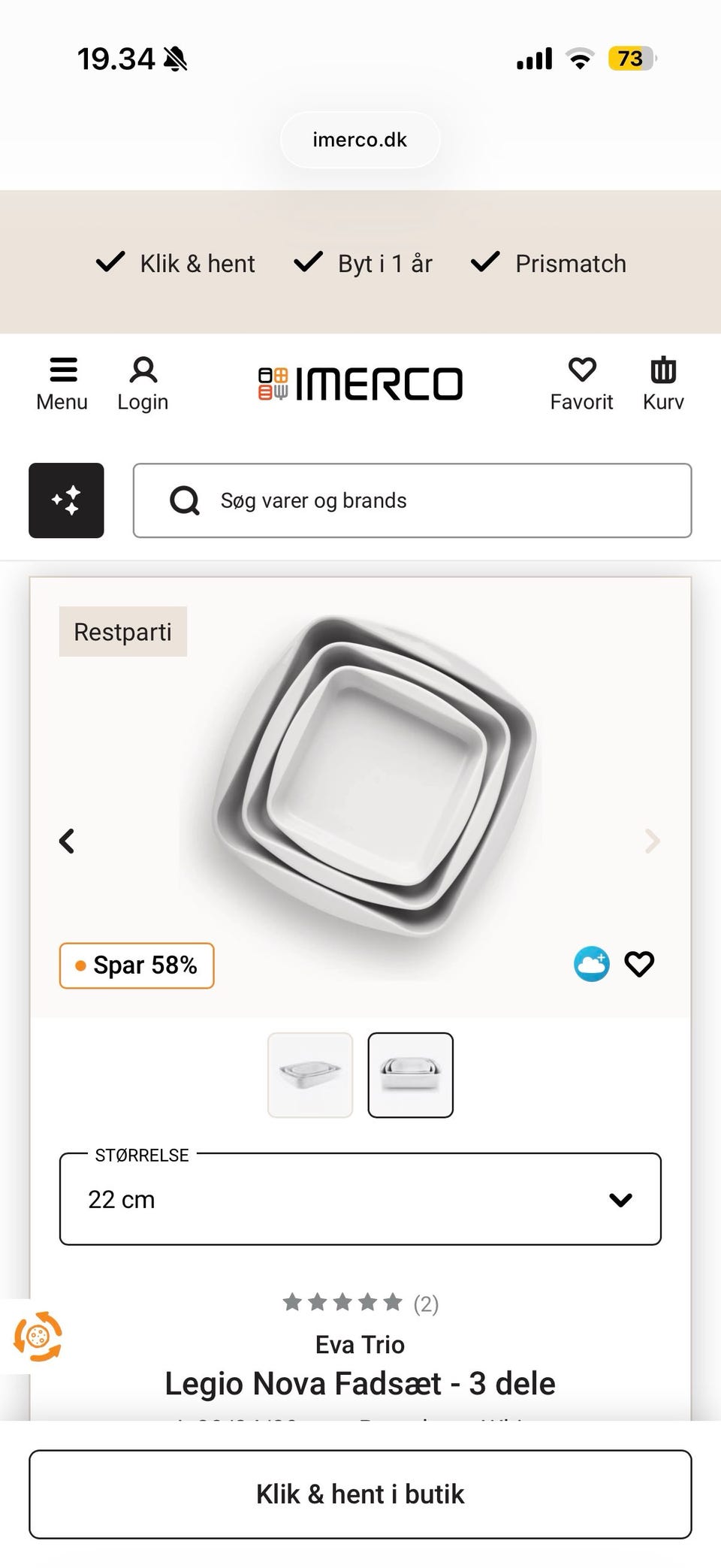Image resolution: width=721 pixels, height=1568 pixels.
Task: Show next product image with right arrow
Action: click(652, 841)
